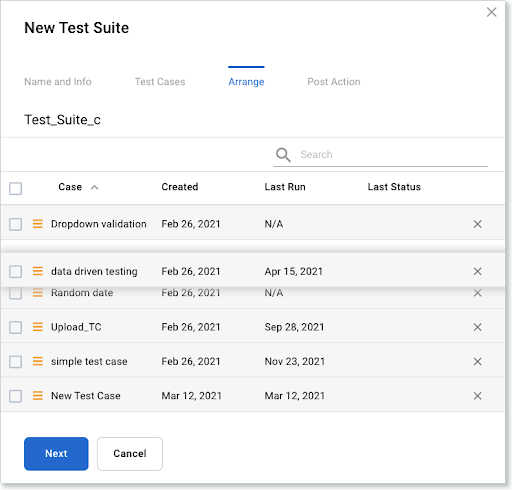Switch to the Test Cases tab

tap(160, 82)
